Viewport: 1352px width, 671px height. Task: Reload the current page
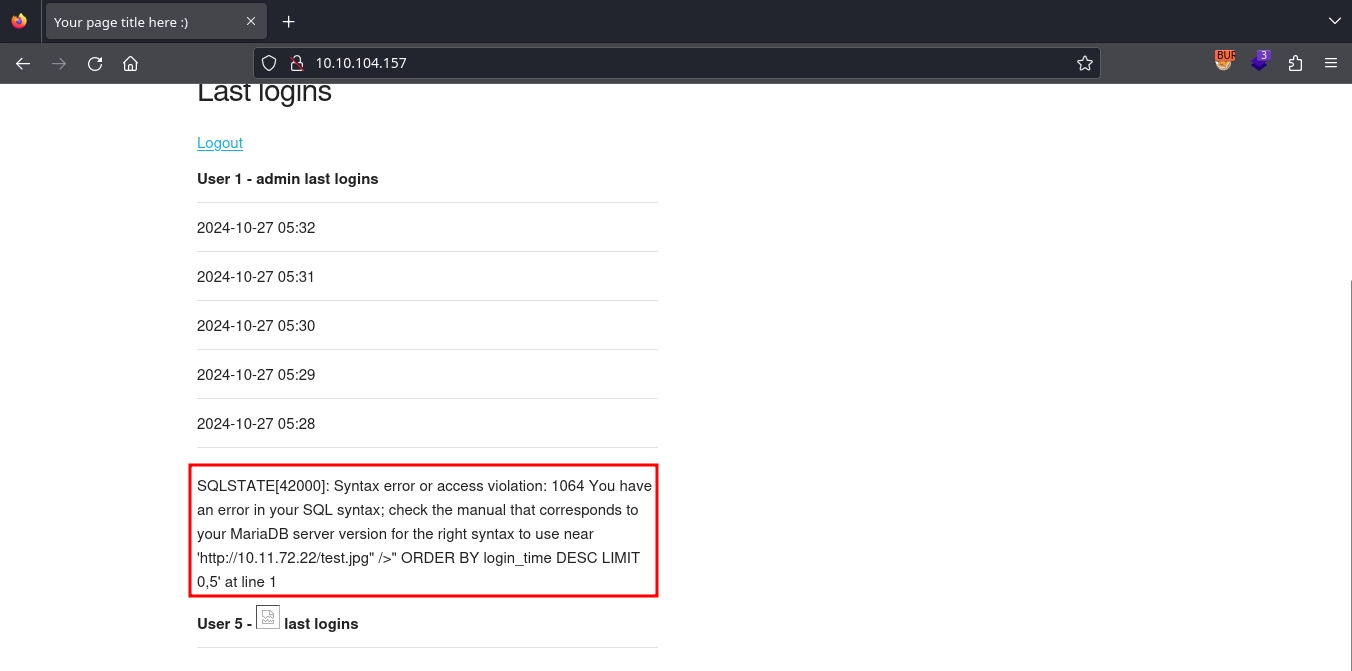pyautogui.click(x=95, y=63)
